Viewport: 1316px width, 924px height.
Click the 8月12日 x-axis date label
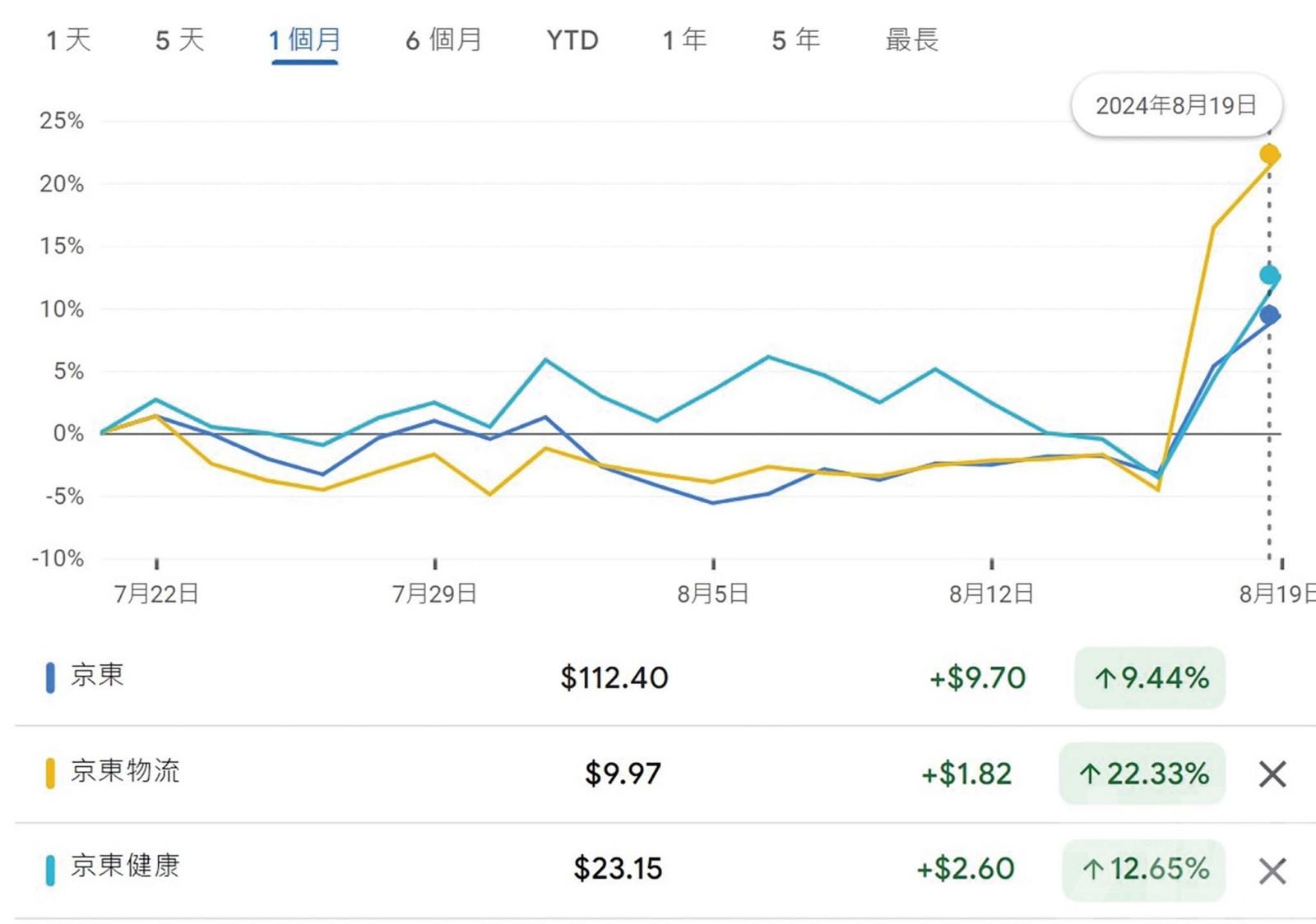point(991,594)
